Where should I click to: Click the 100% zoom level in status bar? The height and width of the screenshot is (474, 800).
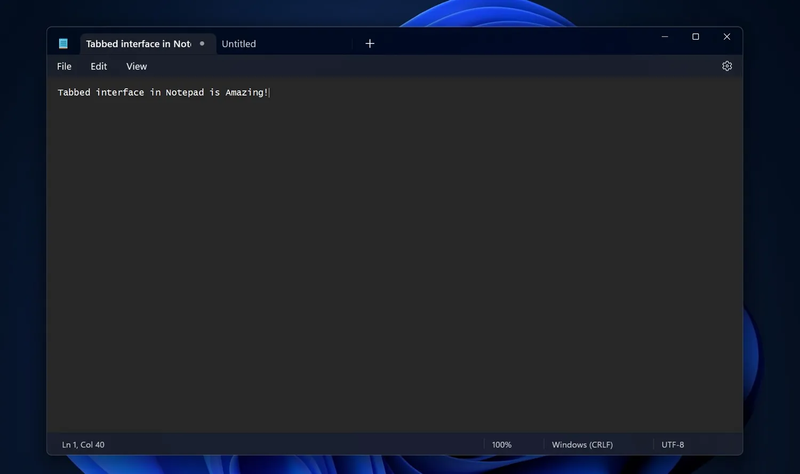click(502, 444)
